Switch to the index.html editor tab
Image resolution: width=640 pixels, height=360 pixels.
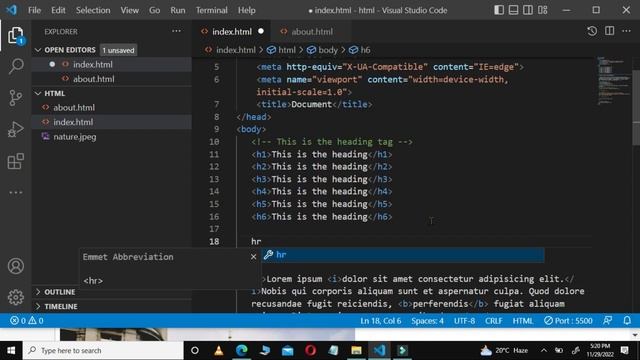(231, 31)
